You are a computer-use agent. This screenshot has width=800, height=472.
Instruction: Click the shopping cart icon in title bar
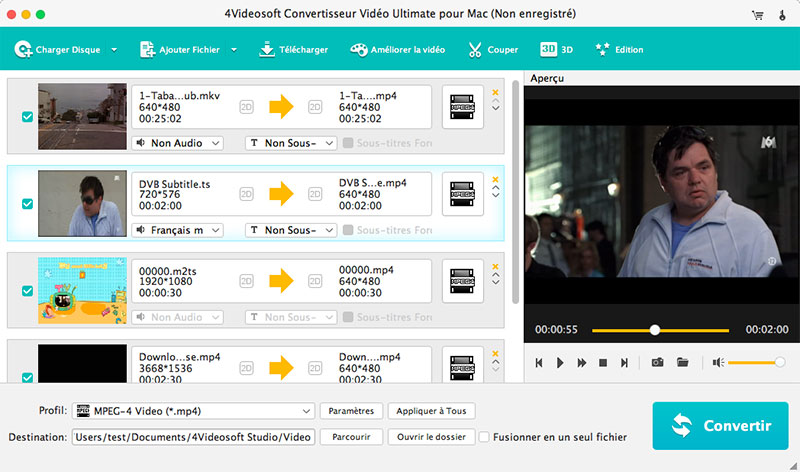756,16
